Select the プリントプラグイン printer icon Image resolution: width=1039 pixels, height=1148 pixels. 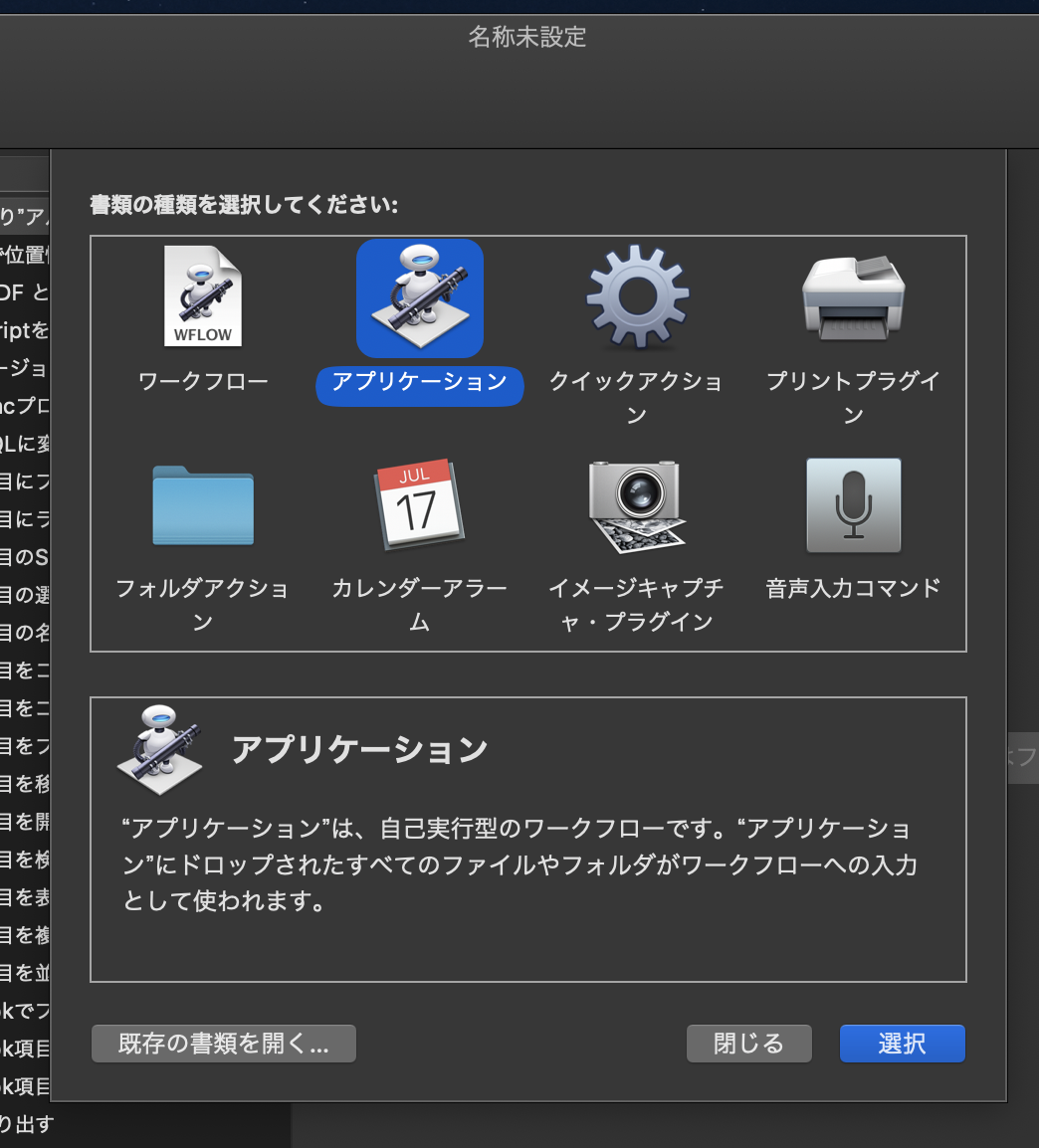[853, 298]
